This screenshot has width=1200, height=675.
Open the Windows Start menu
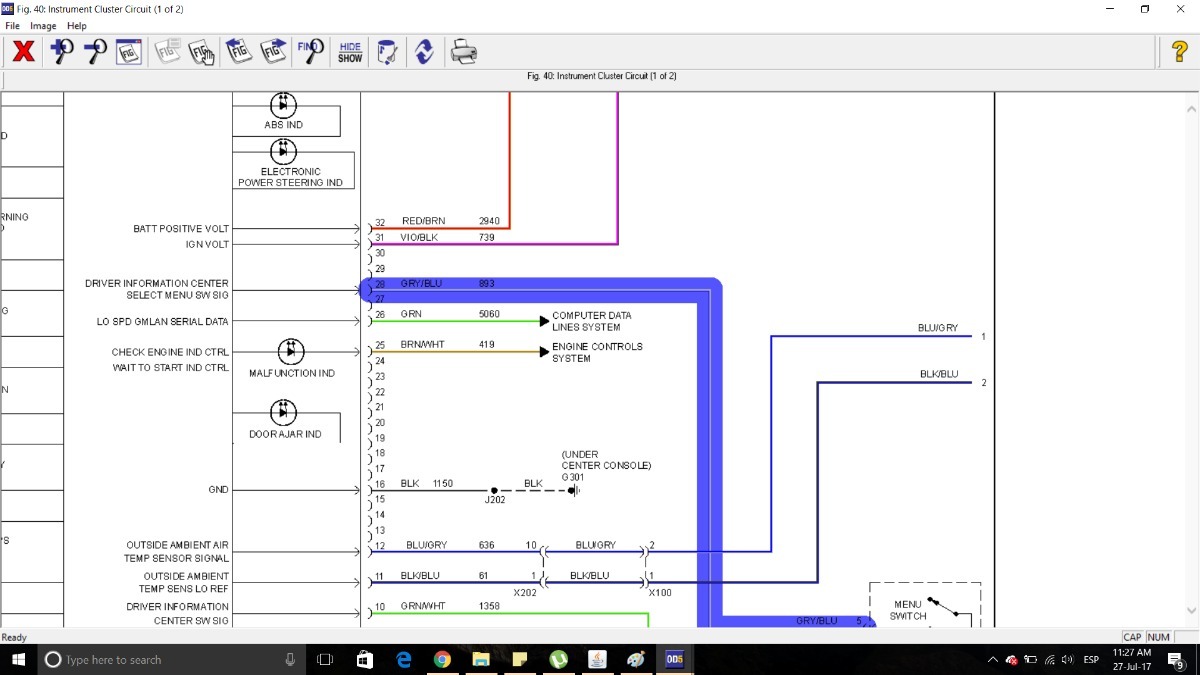(x=19, y=659)
